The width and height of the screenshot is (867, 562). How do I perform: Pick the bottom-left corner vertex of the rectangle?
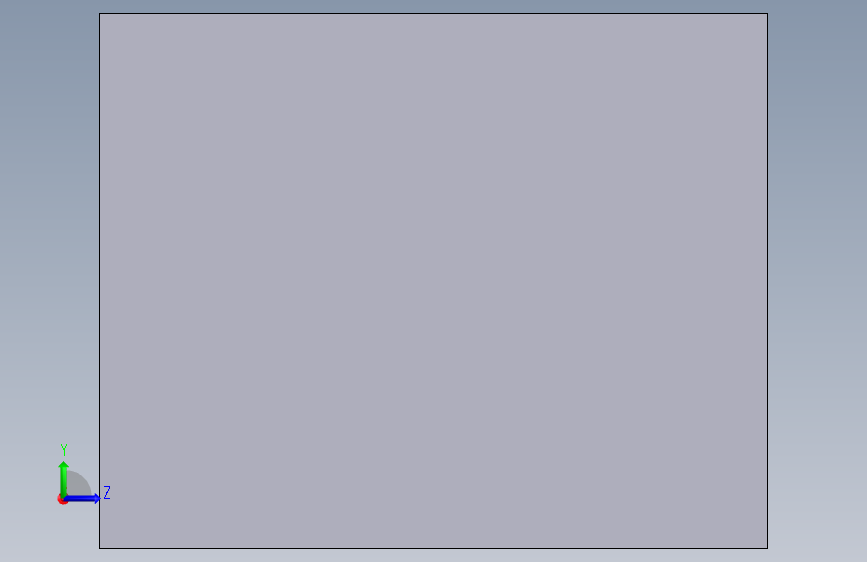tap(100, 548)
